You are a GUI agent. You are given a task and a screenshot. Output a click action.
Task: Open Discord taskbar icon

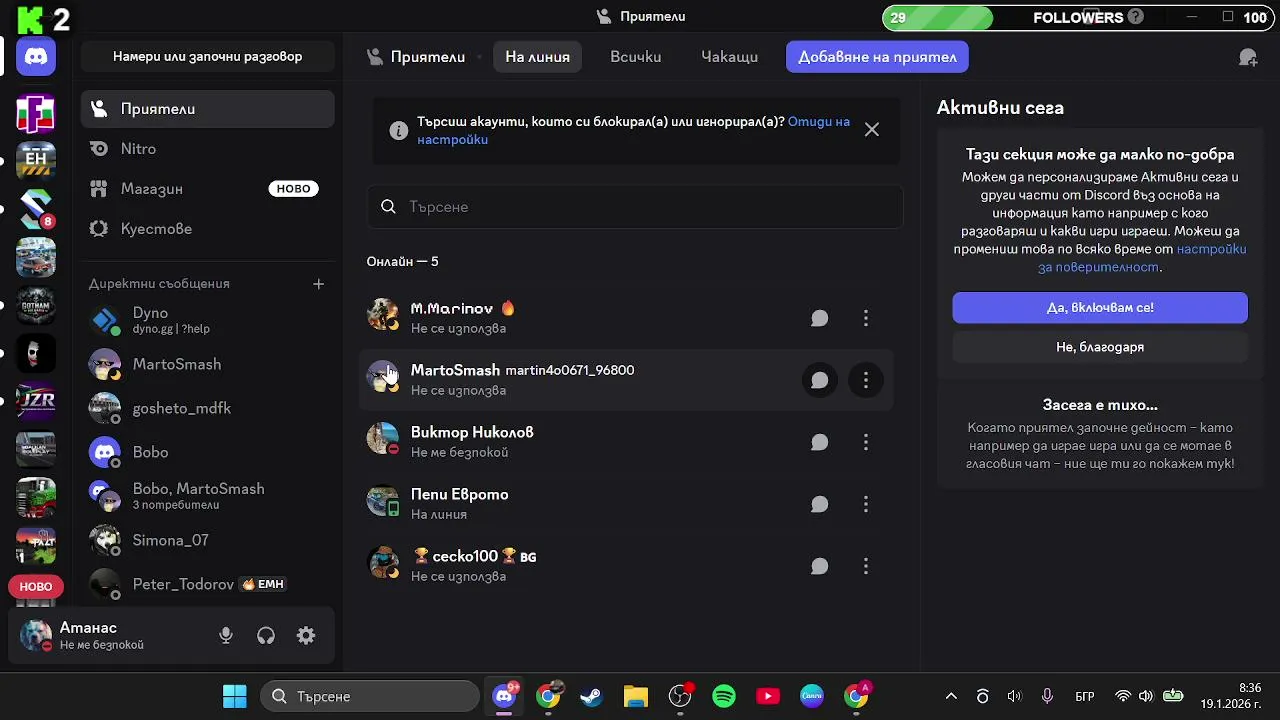(x=505, y=696)
